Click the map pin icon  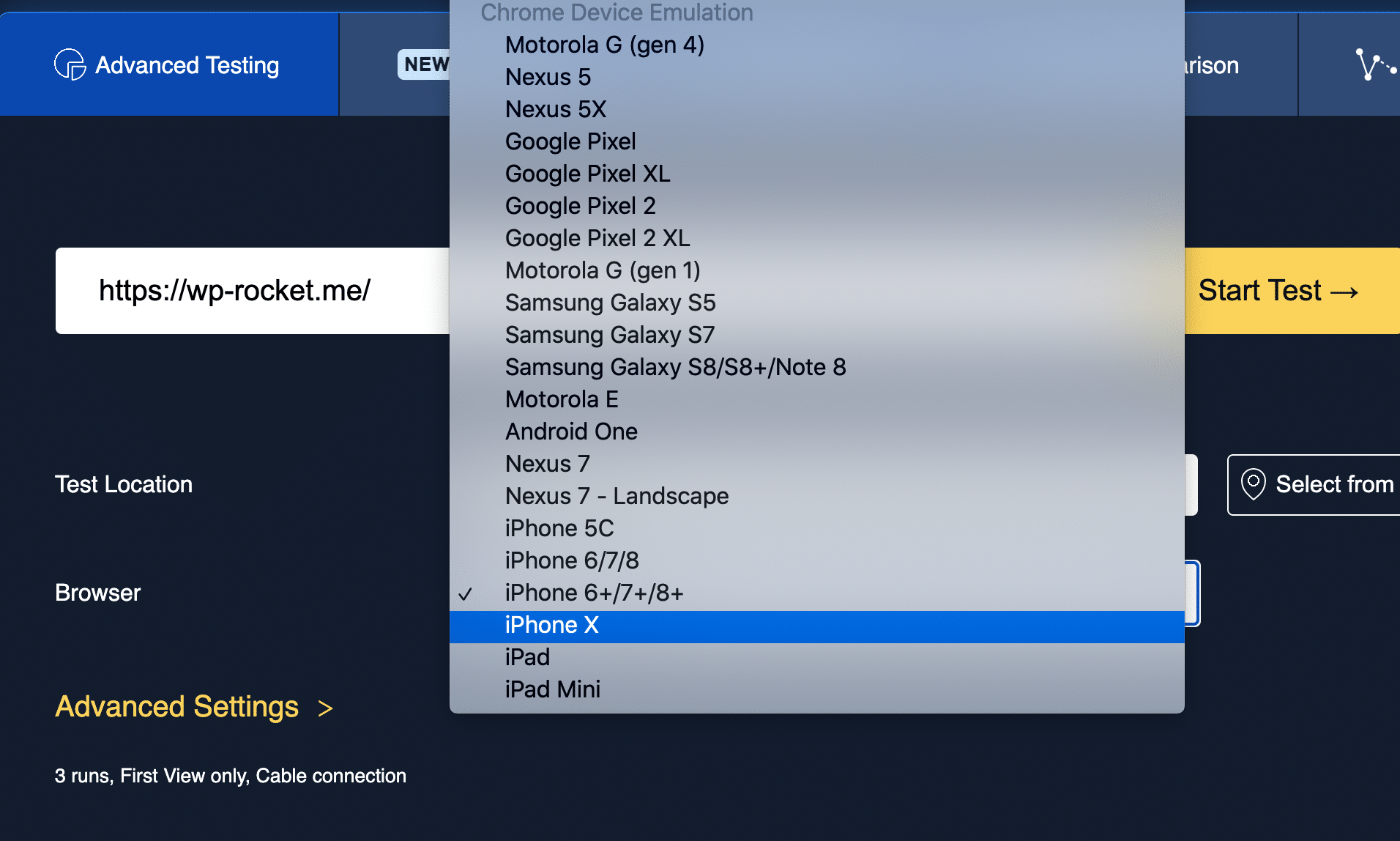pos(1253,484)
